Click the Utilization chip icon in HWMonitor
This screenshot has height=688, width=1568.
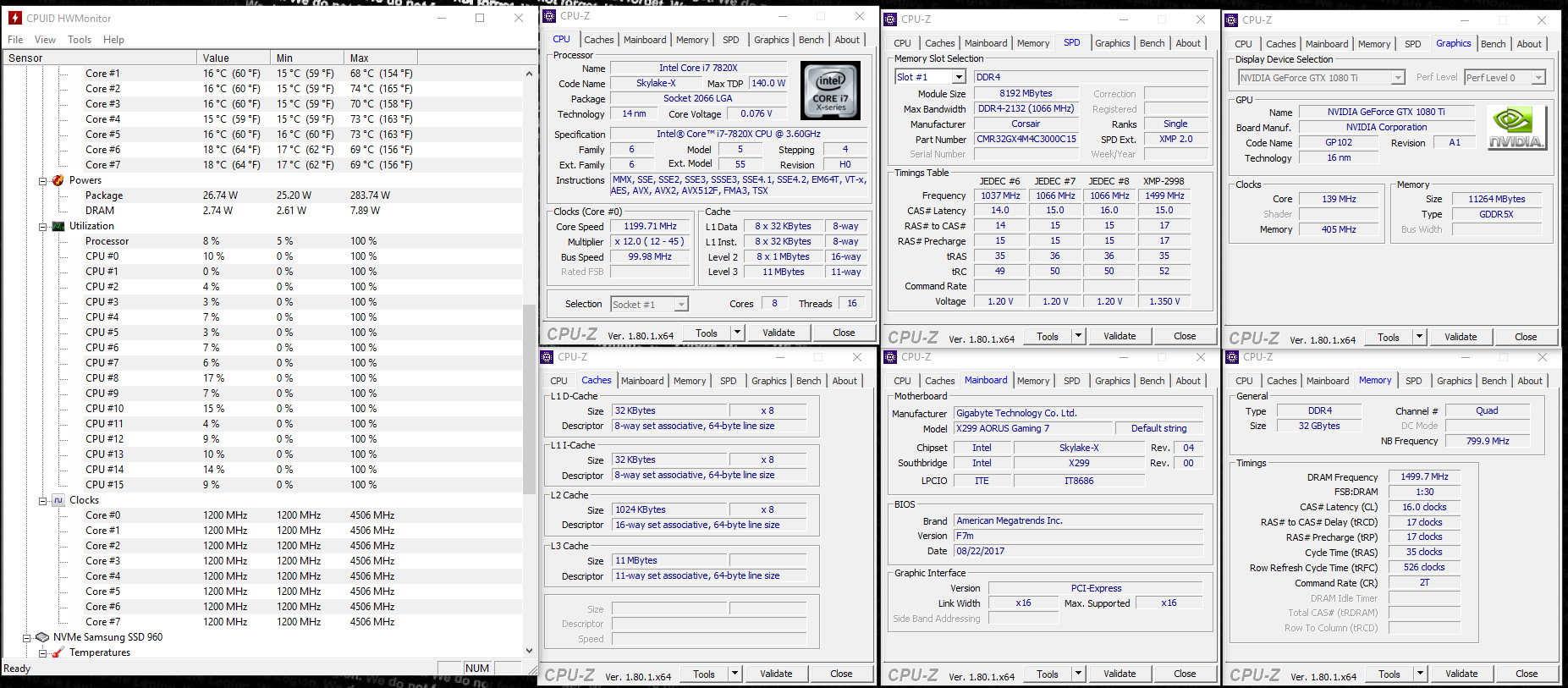coord(58,226)
